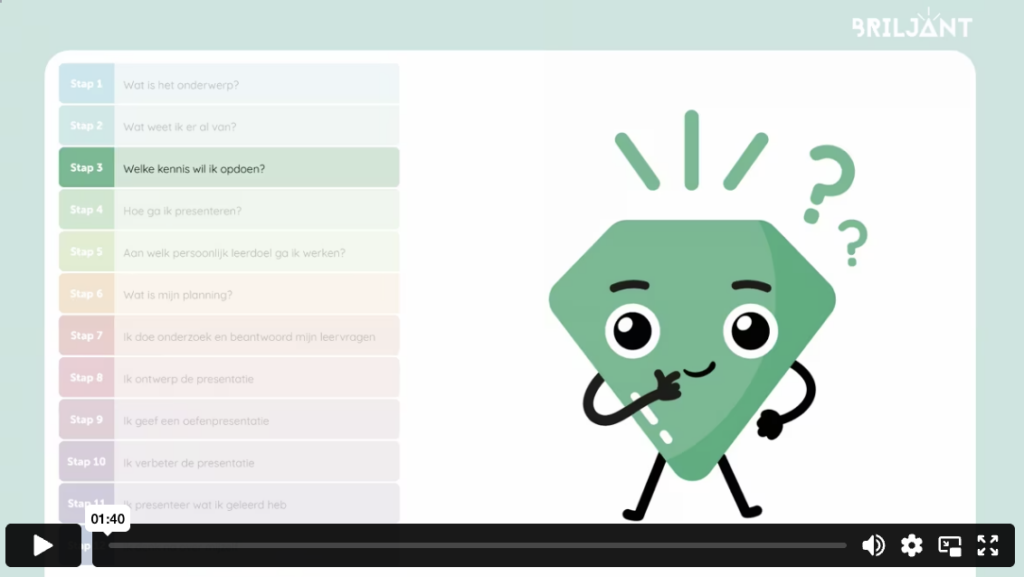The height and width of the screenshot is (577, 1024).
Task: Choose Stap 5 about the persoonlijk leerdoel
Action: pyautogui.click(x=229, y=252)
